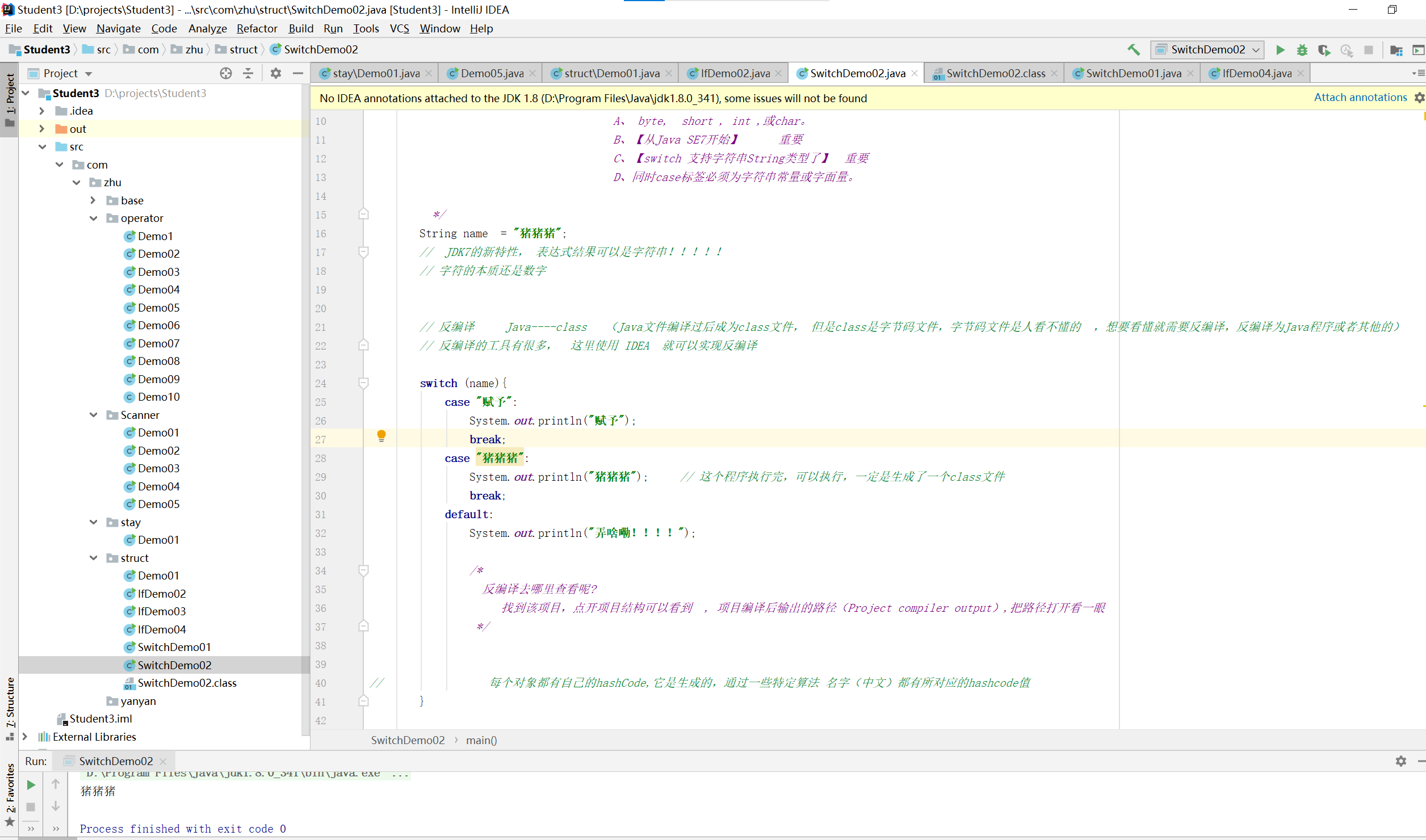Viewport: 1426px width, 840px height.
Task: Click the Build Project hammer icon
Action: (x=1133, y=50)
